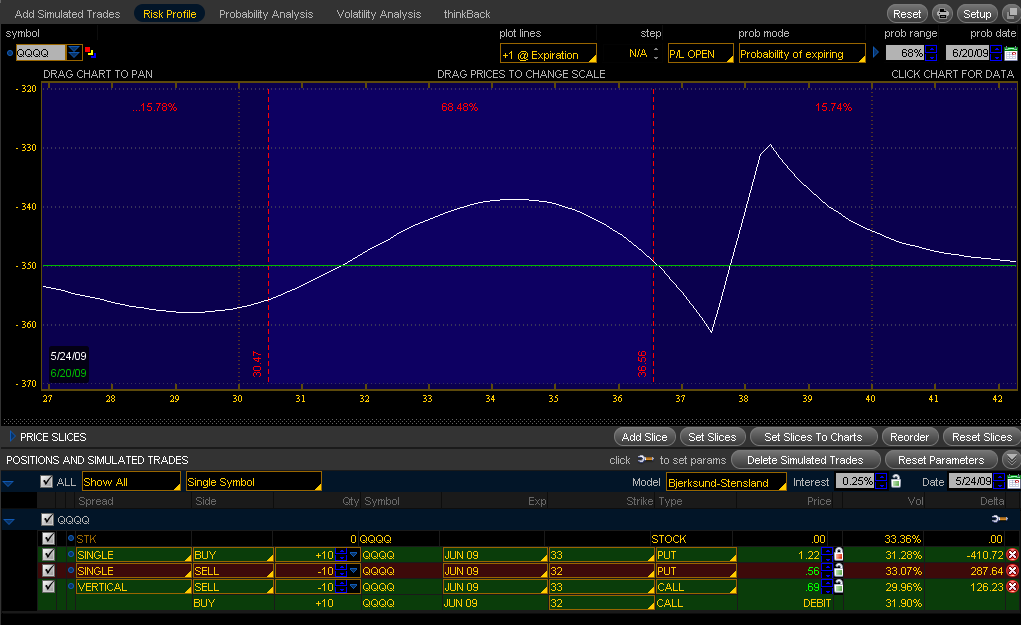Switch to the Probability Analysis tab
1021x625 pixels.
tap(266, 14)
